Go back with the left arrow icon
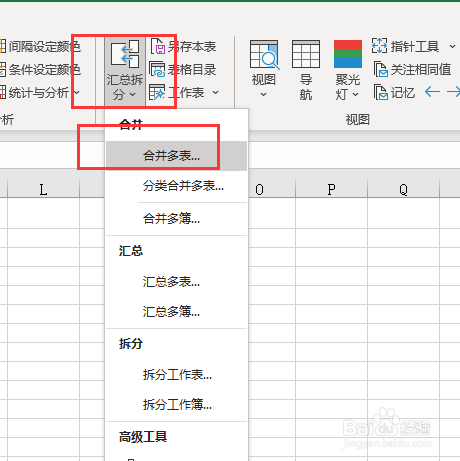The width and height of the screenshot is (460, 461). point(432,91)
